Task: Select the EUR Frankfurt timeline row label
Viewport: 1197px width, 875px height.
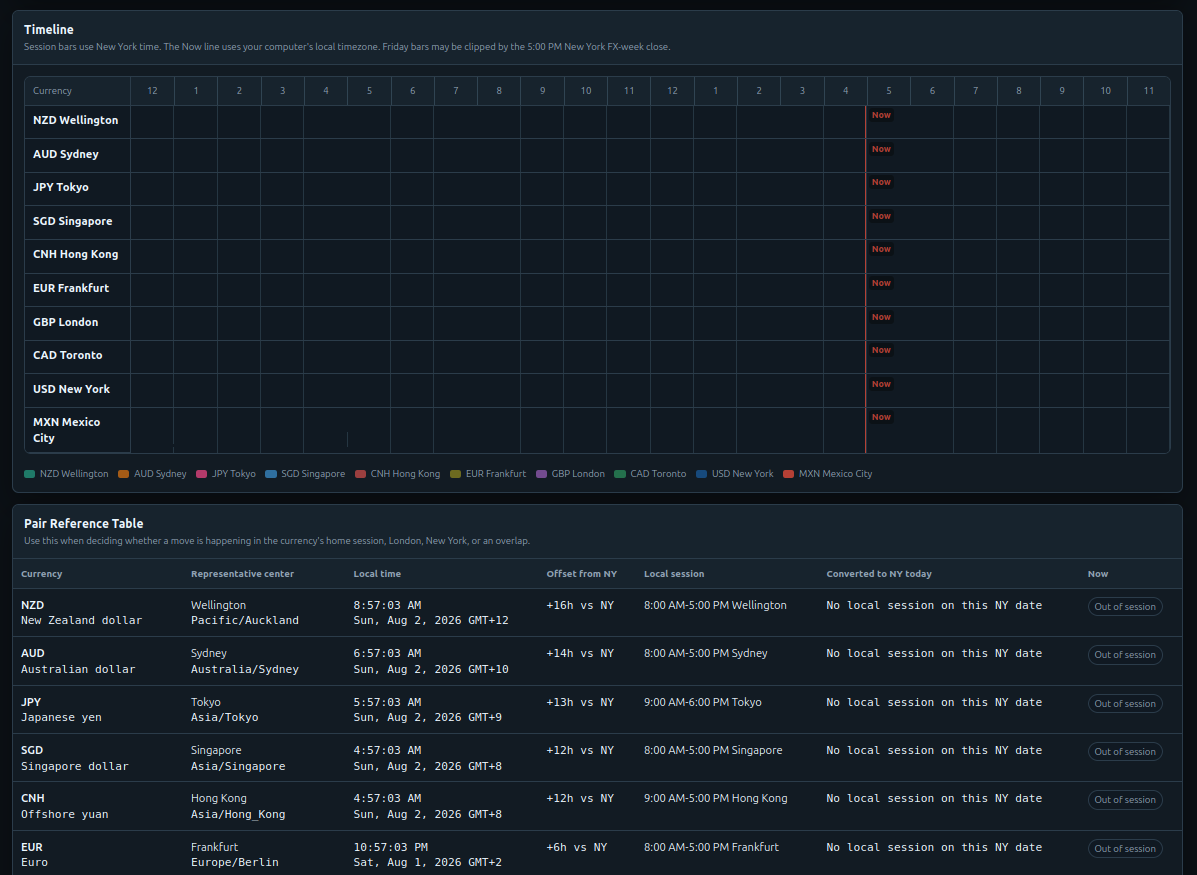Action: 71,289
